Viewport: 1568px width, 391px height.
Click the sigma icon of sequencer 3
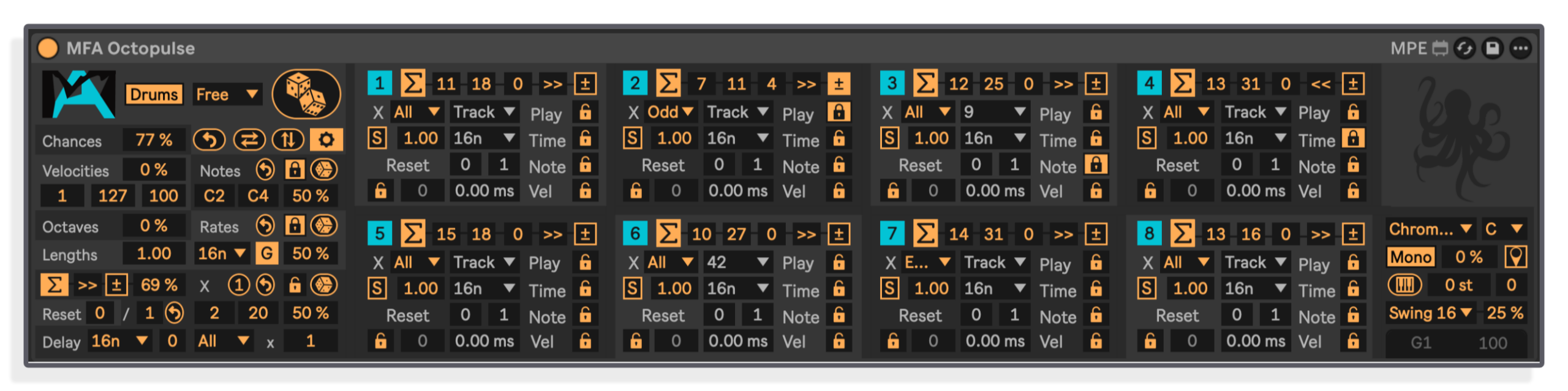[x=925, y=83]
